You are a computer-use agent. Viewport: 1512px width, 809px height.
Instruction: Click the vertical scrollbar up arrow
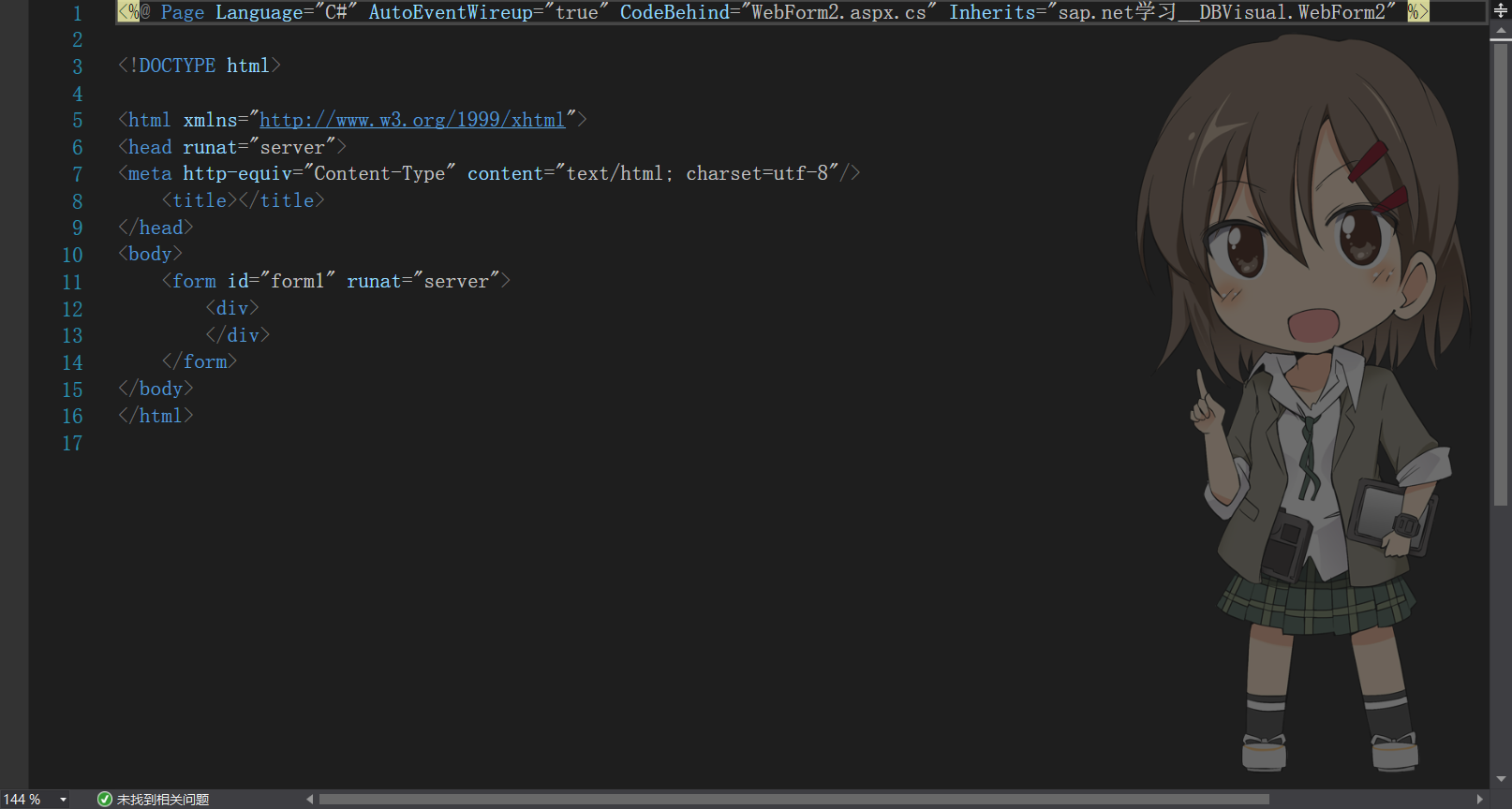[x=1501, y=32]
